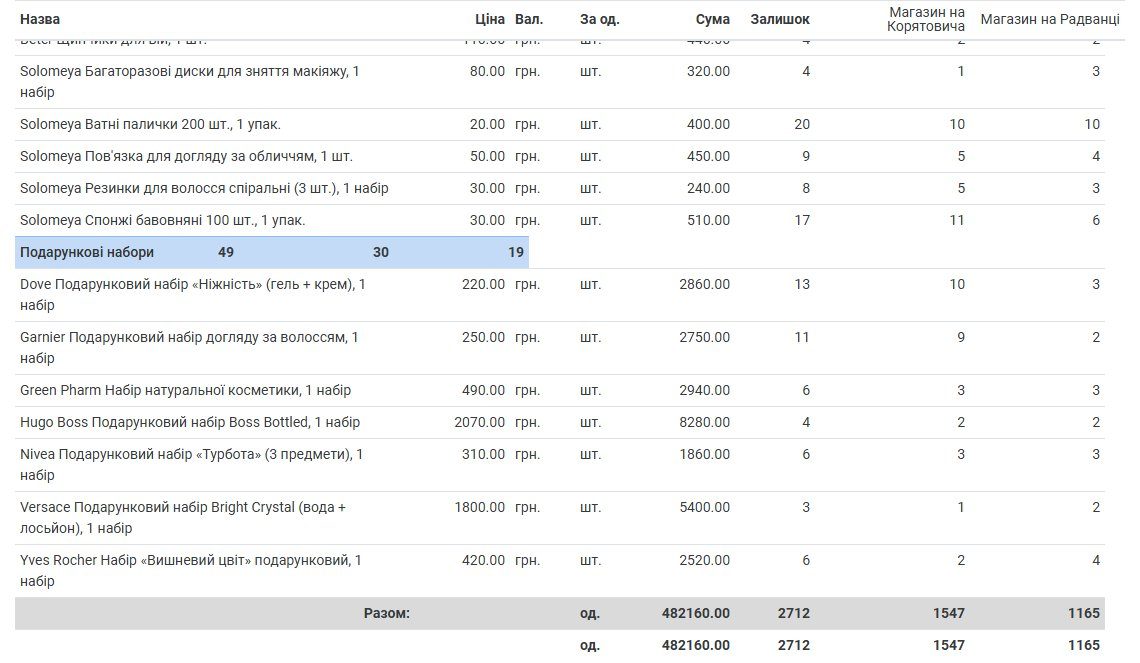Click the Залишок column header
Viewport: 1140px width, 663px height.
pyautogui.click(x=779, y=20)
